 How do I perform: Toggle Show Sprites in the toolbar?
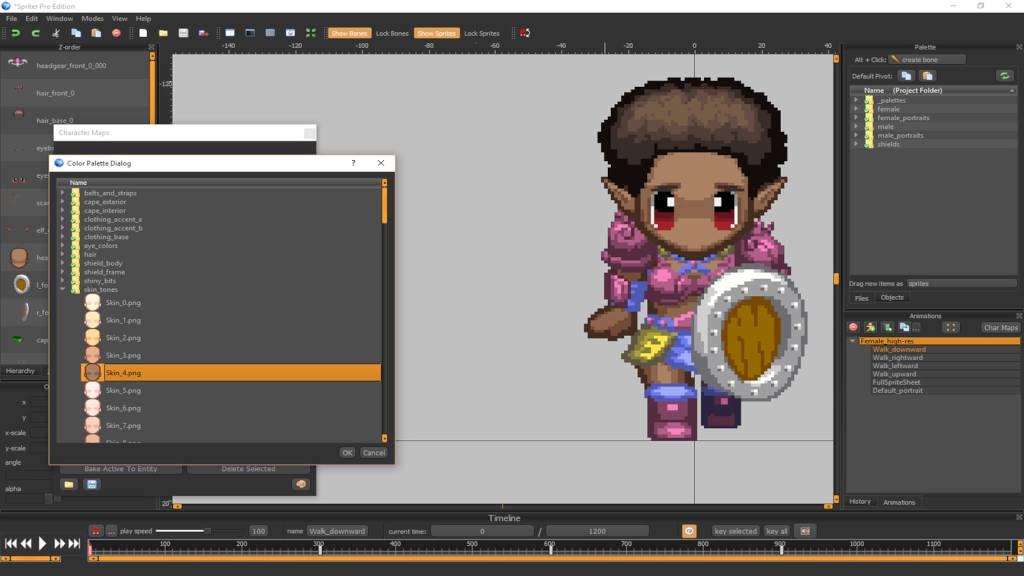coord(436,33)
